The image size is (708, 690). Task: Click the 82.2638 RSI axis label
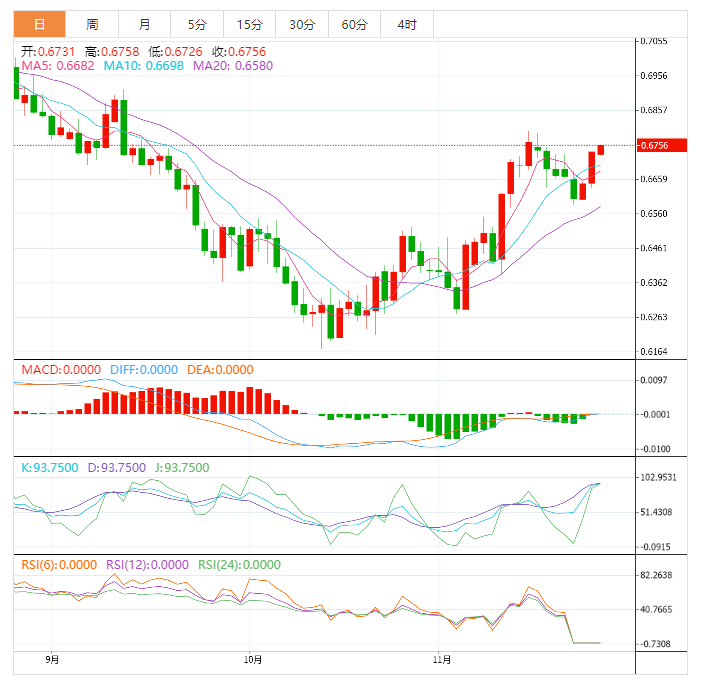coord(656,575)
